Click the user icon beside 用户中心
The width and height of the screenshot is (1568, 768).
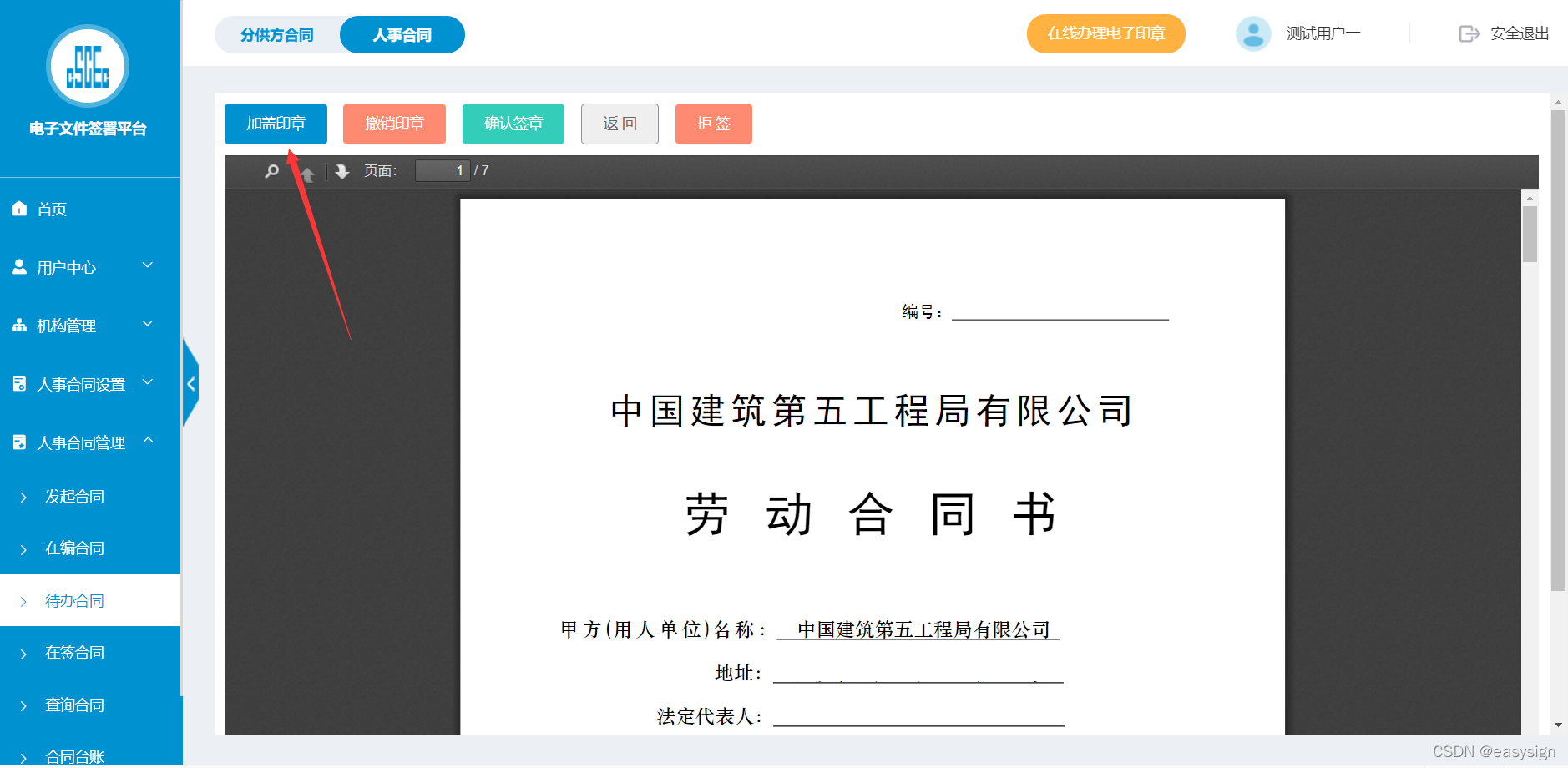point(19,267)
